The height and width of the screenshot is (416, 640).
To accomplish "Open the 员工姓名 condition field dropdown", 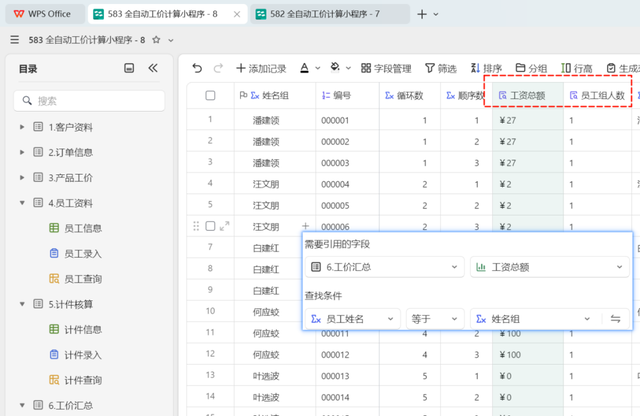I will [353, 319].
